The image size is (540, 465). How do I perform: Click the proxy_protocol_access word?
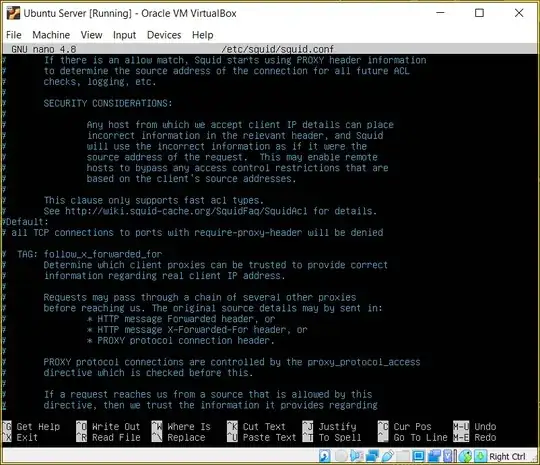click(x=364, y=362)
